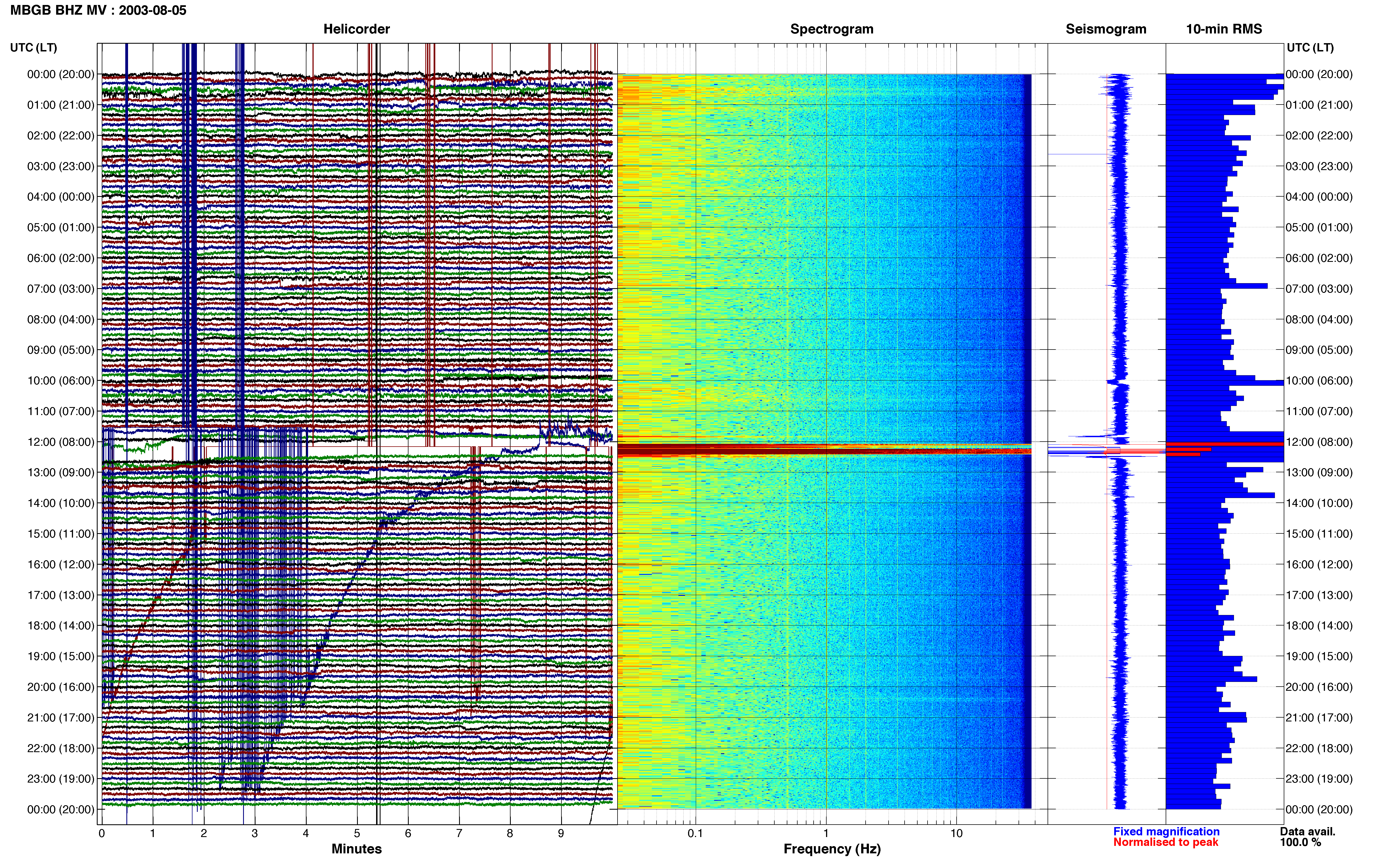Viewport: 1388px width, 868px height.
Task: Select the Spectrogram panel heading
Action: pos(832,29)
